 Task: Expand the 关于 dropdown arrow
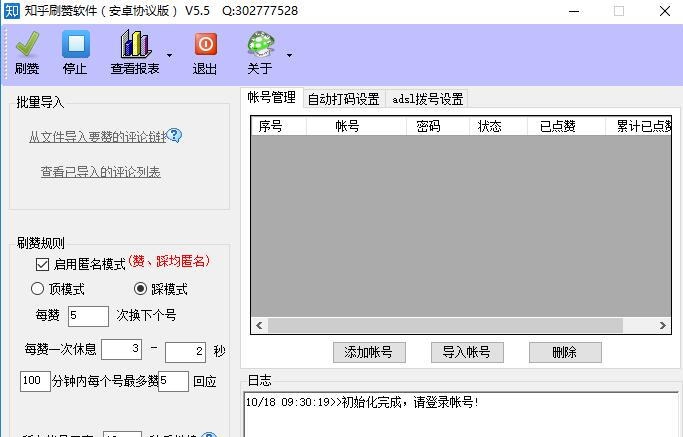tap(289, 55)
